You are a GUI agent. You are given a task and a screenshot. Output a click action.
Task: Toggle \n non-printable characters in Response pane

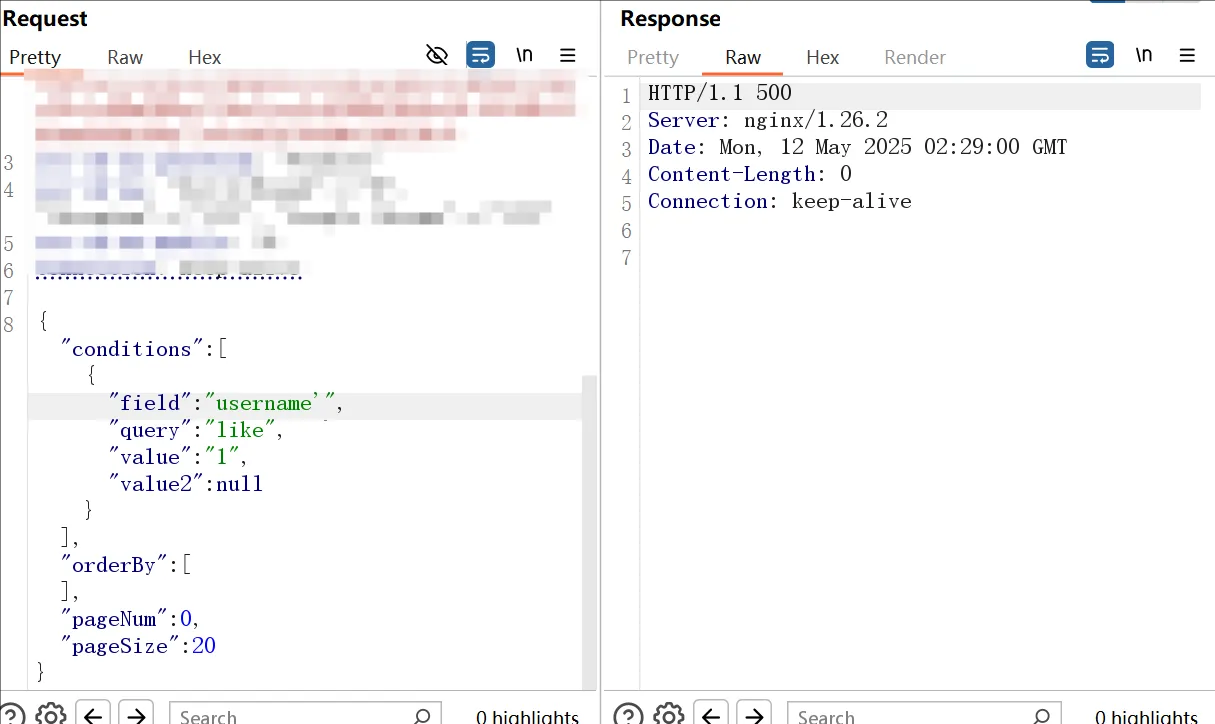click(x=1144, y=55)
